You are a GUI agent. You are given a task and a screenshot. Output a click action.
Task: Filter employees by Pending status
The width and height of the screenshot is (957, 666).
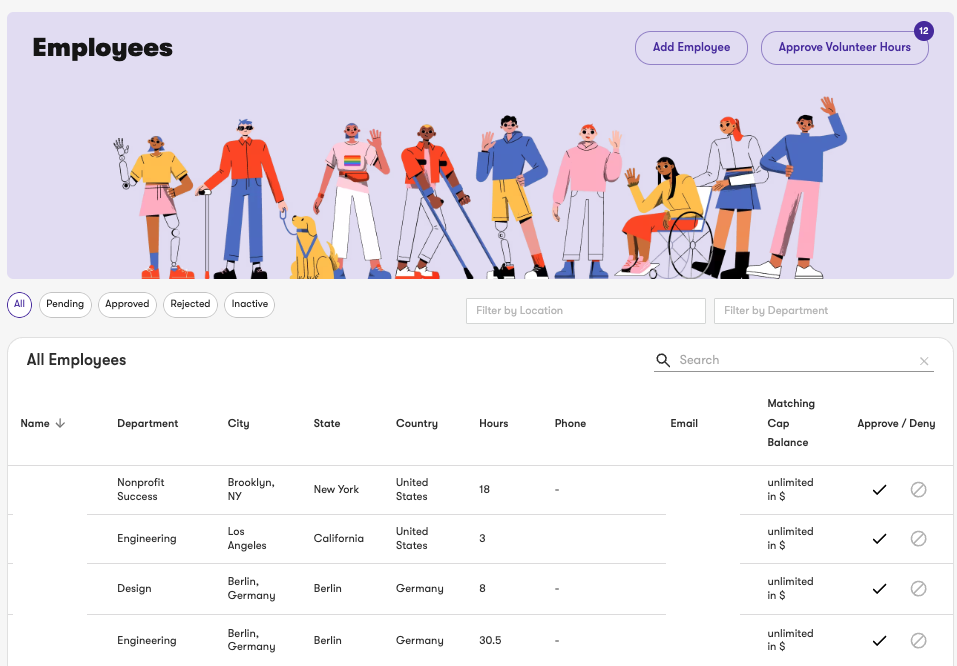point(65,304)
